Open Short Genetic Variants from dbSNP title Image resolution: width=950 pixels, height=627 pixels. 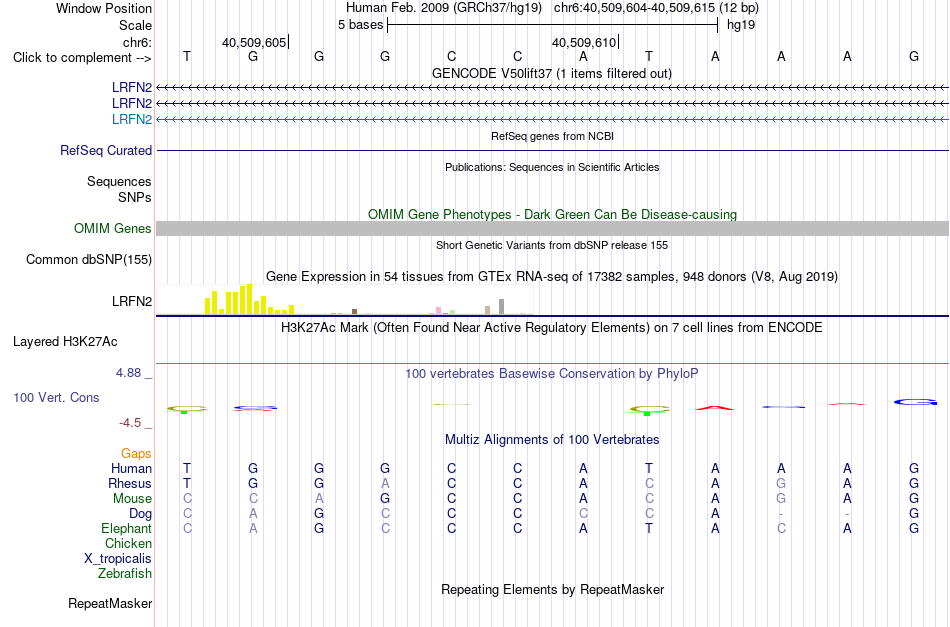tap(552, 245)
